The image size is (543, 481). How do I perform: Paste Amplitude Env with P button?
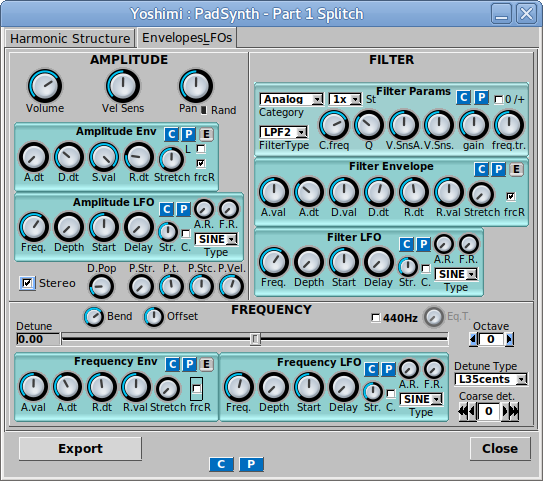click(x=189, y=134)
